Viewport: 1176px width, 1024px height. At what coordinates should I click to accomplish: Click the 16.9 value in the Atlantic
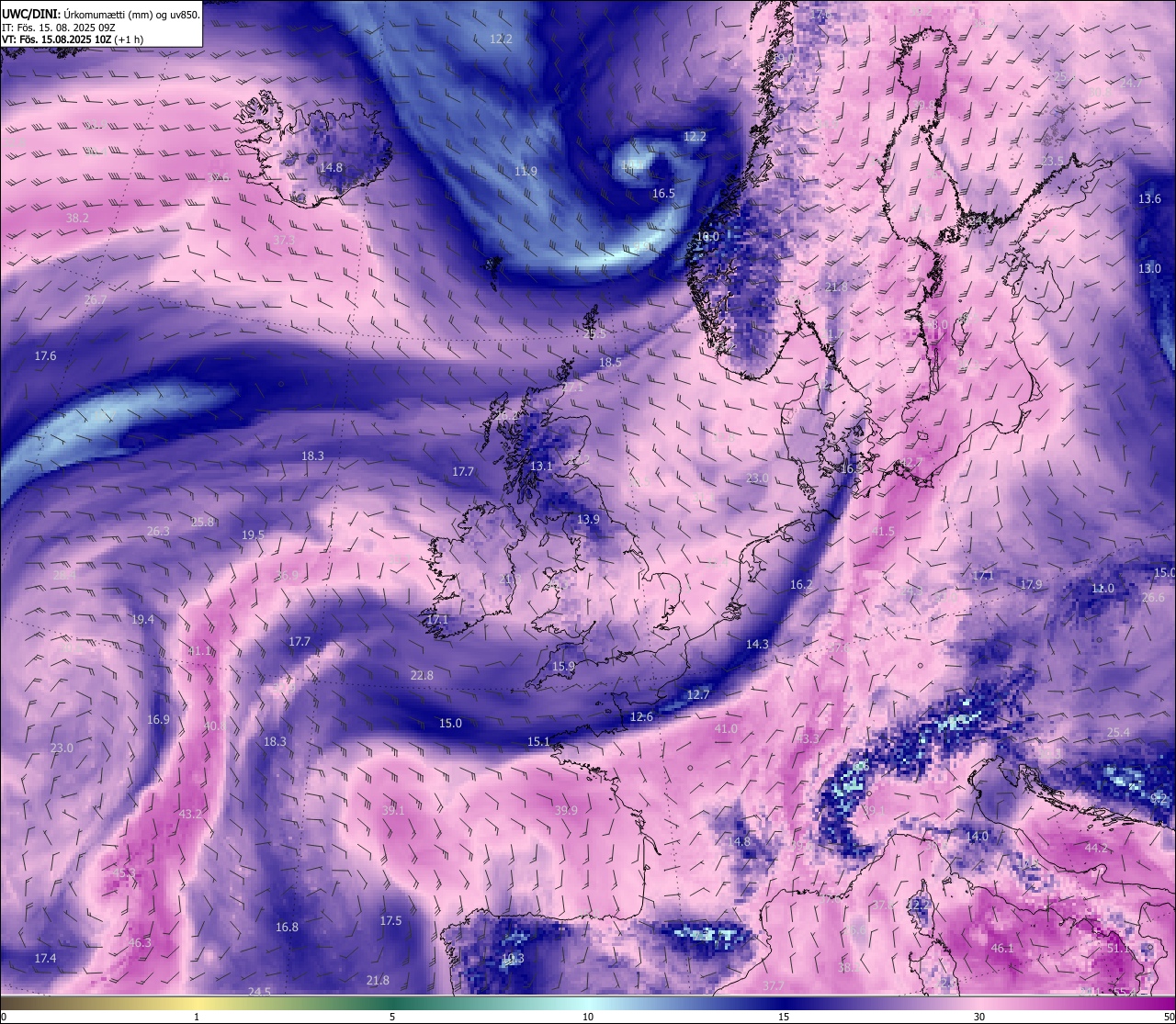158,719
